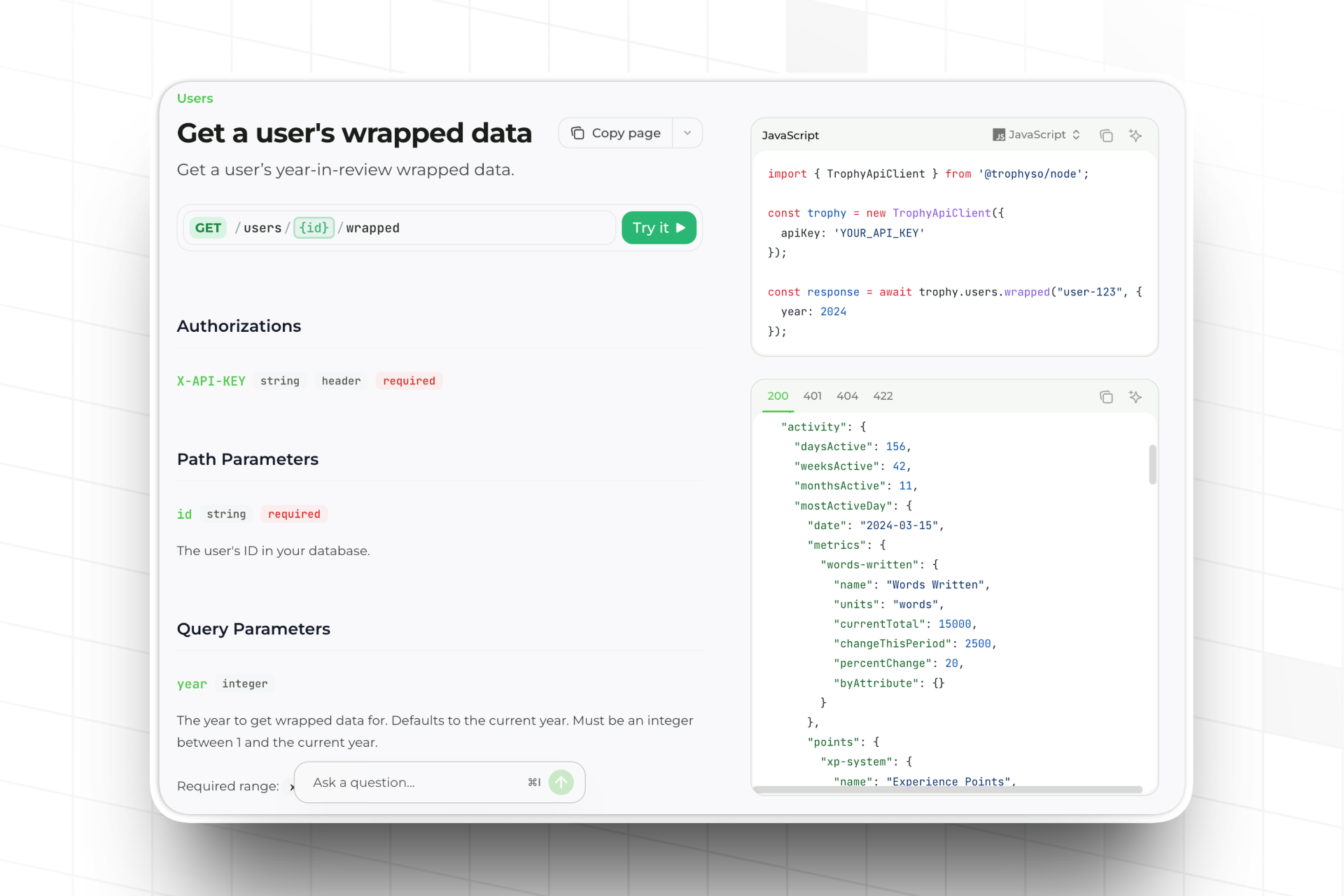Click the JS language icon in code panel
The image size is (1344, 896).
999,135
